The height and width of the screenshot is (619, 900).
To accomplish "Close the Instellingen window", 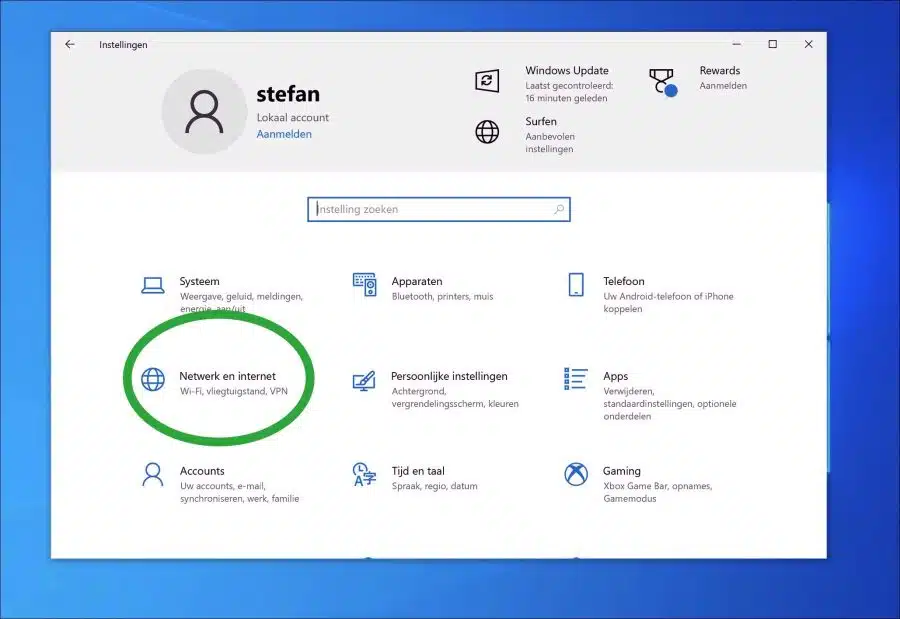I will [808, 44].
